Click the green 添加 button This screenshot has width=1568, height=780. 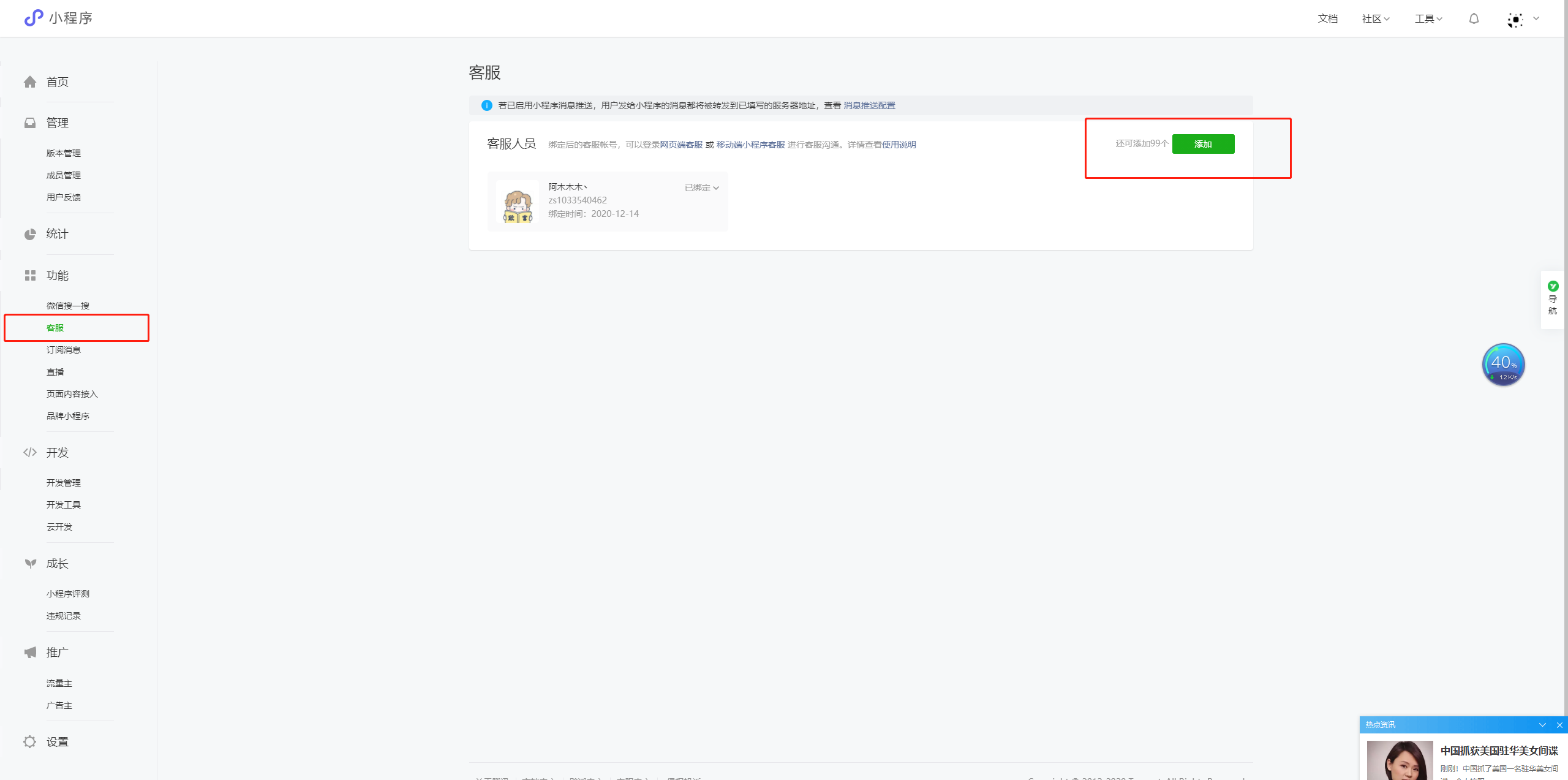pos(1203,144)
